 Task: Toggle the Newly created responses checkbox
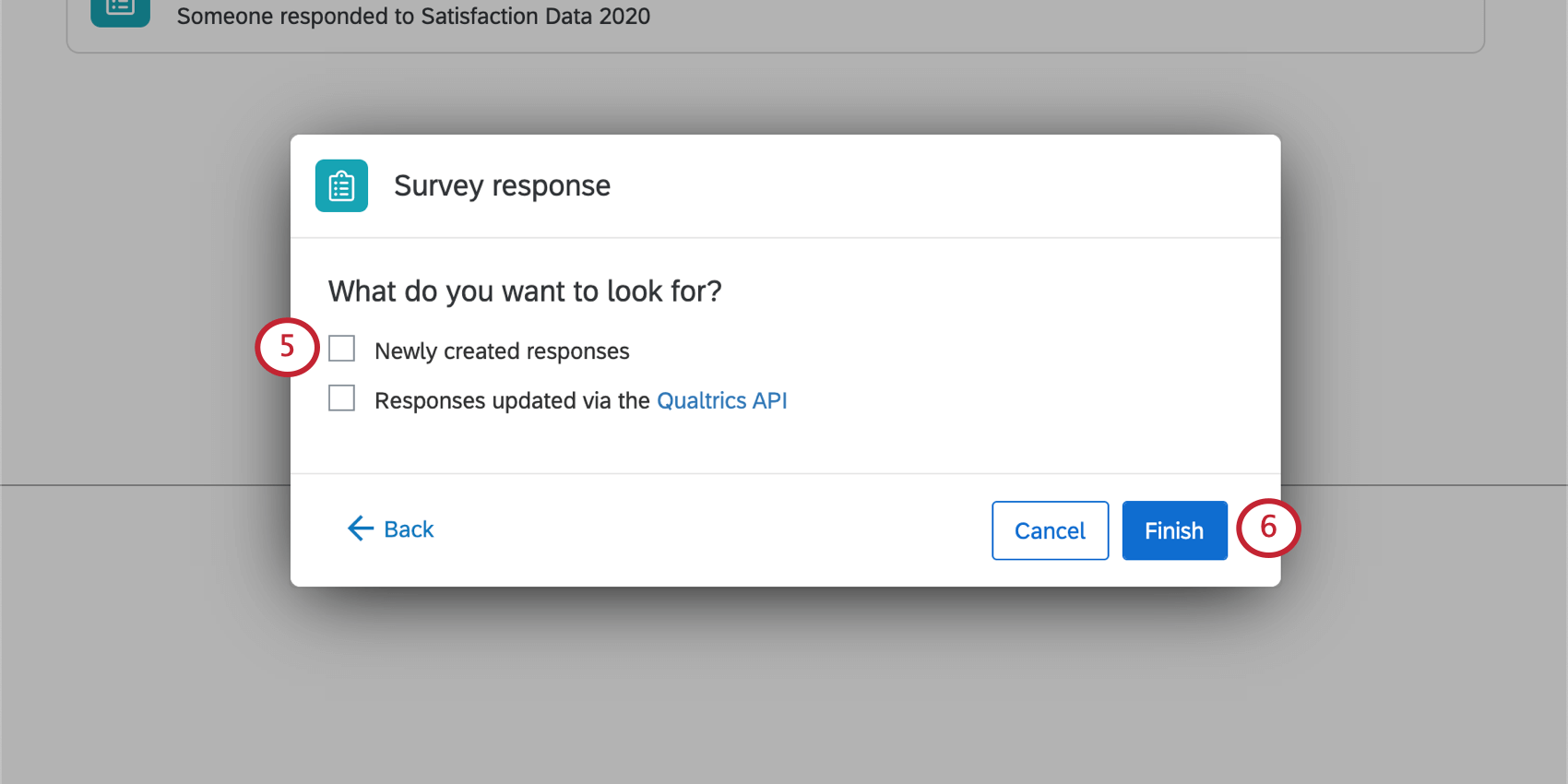coord(341,348)
